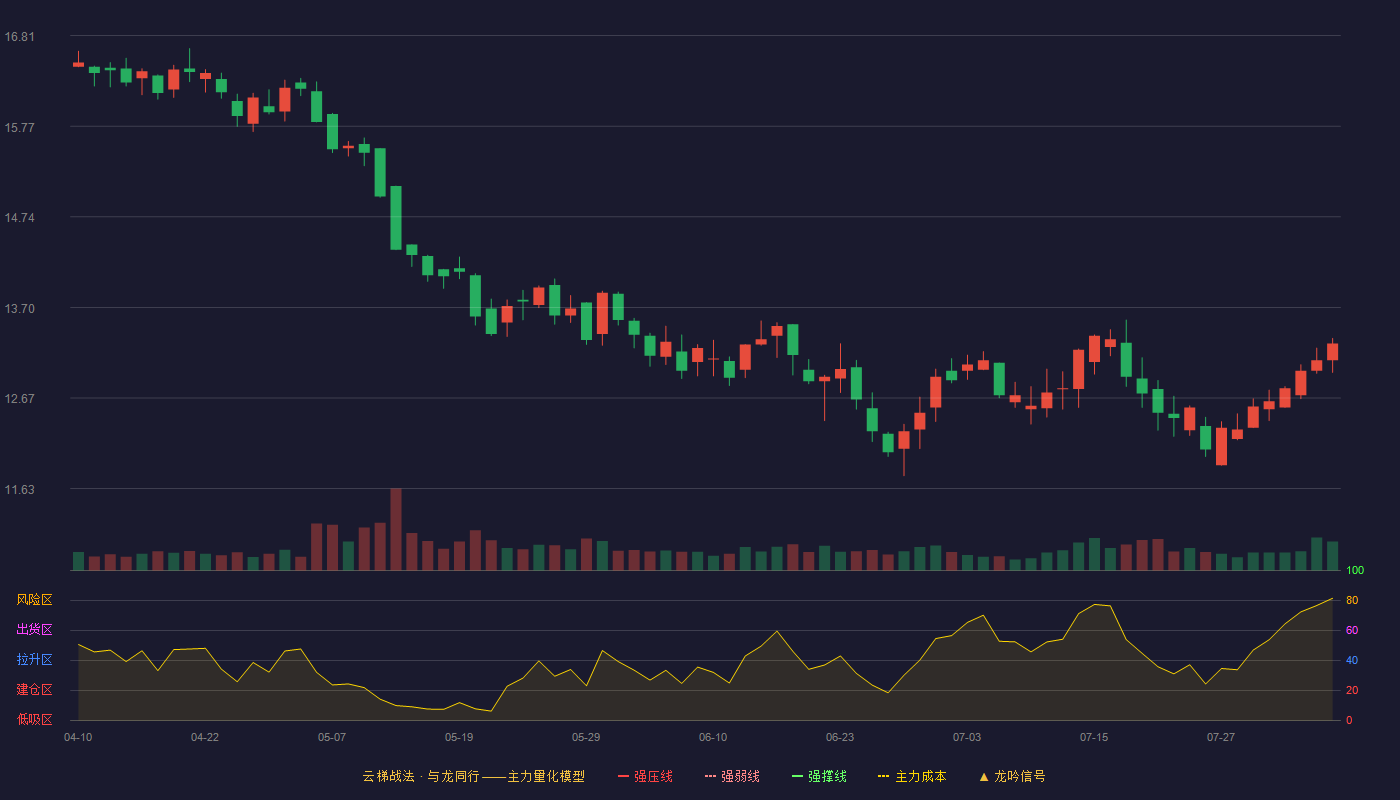
Task: Click the green 100 indicator axis value
Action: pos(1355,570)
